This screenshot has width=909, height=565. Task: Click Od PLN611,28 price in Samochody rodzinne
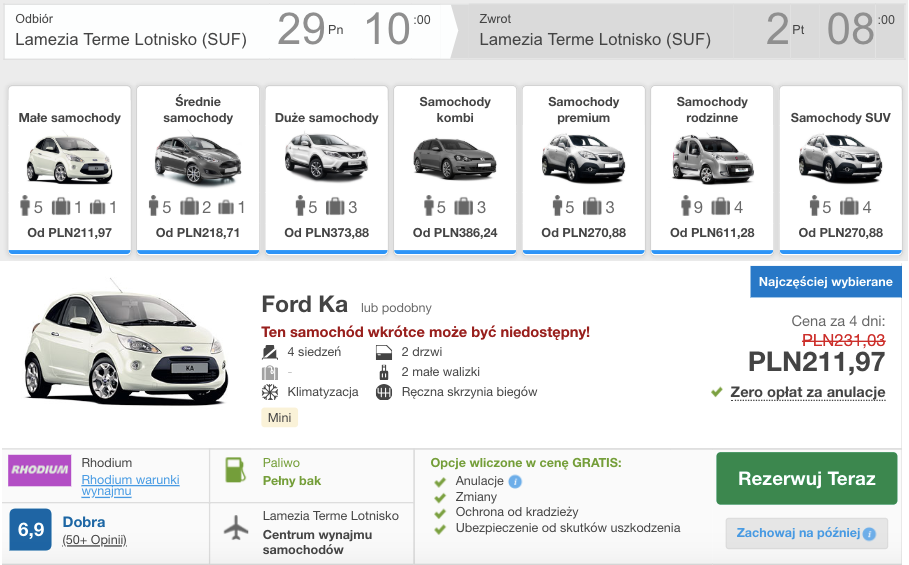712,233
